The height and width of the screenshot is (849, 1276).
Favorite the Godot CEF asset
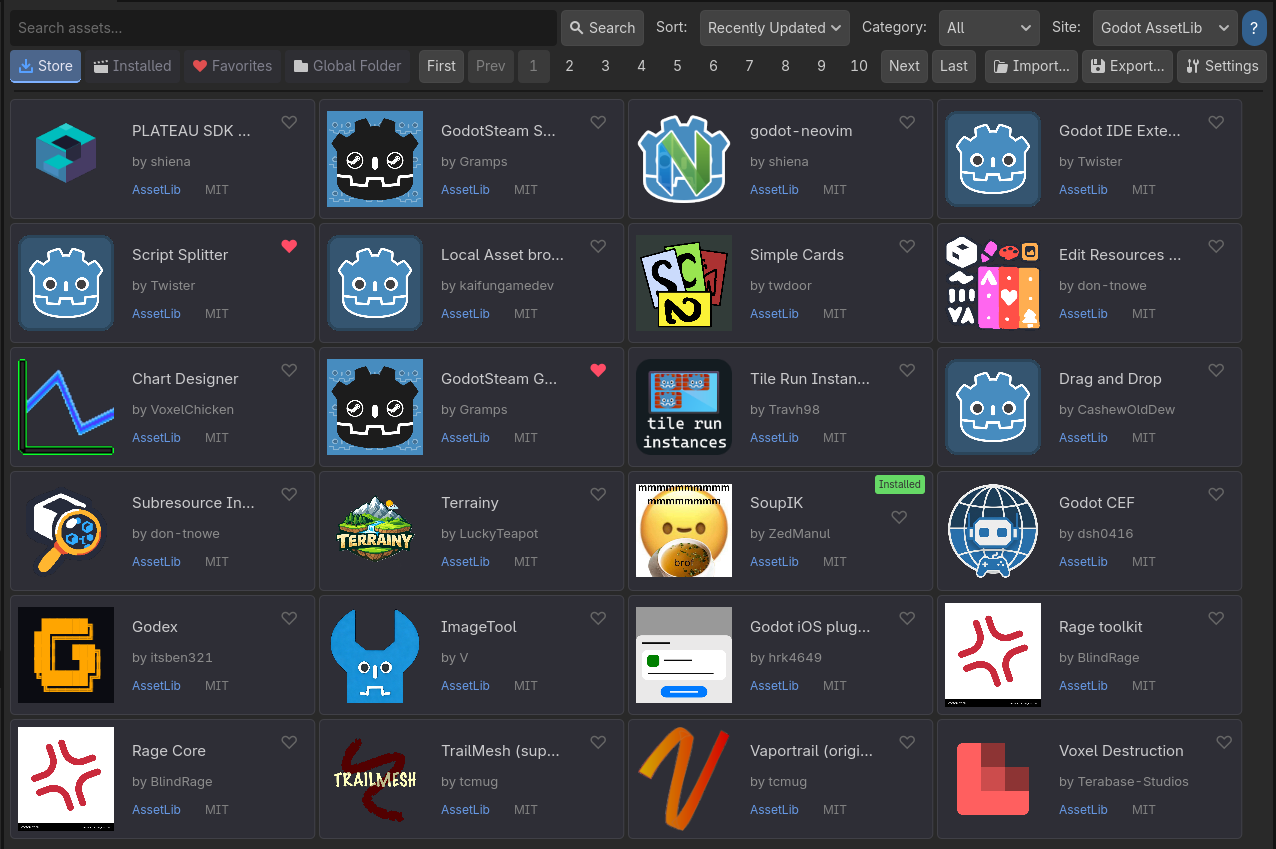click(x=1216, y=494)
